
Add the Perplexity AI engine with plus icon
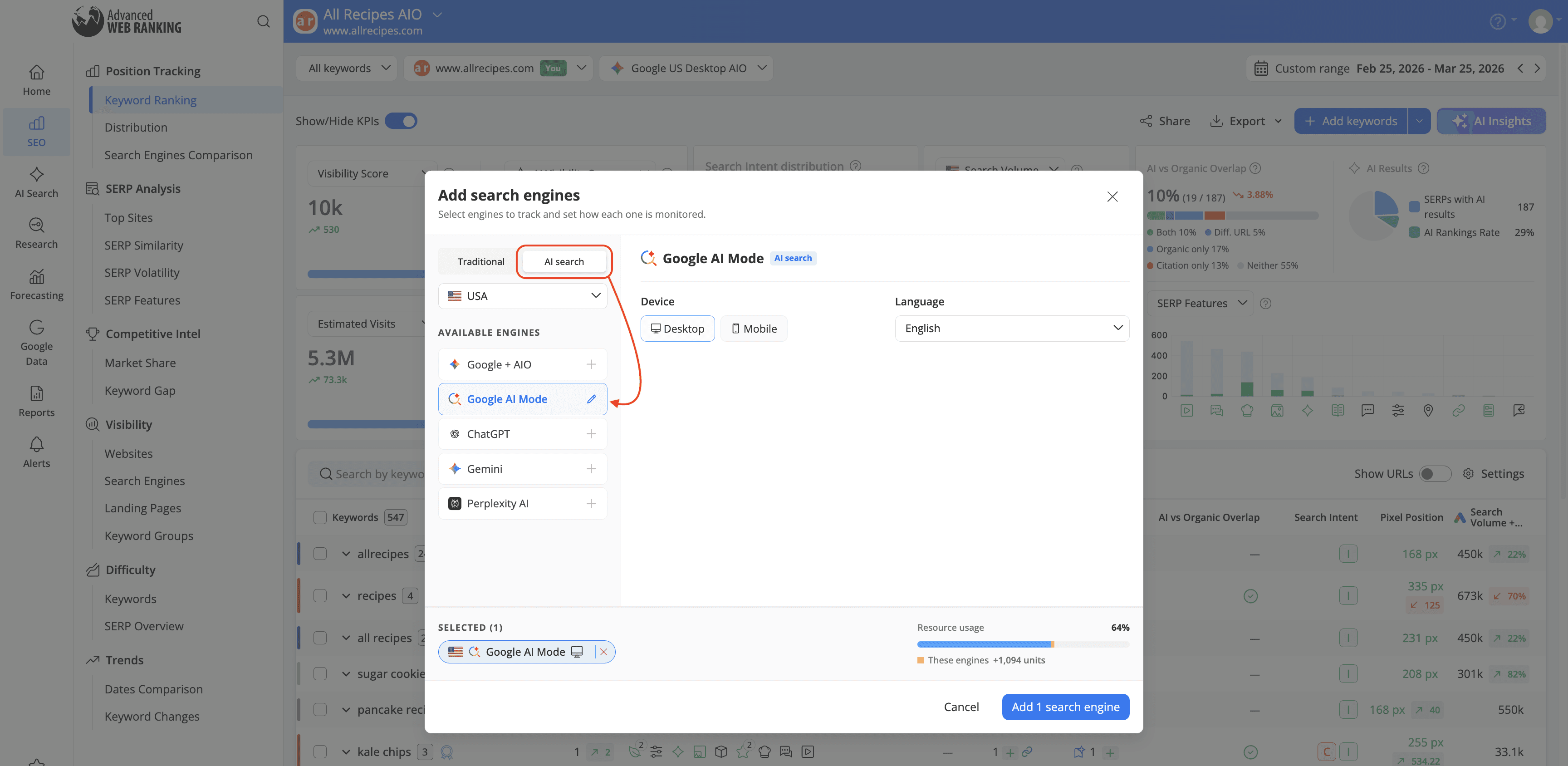point(591,504)
